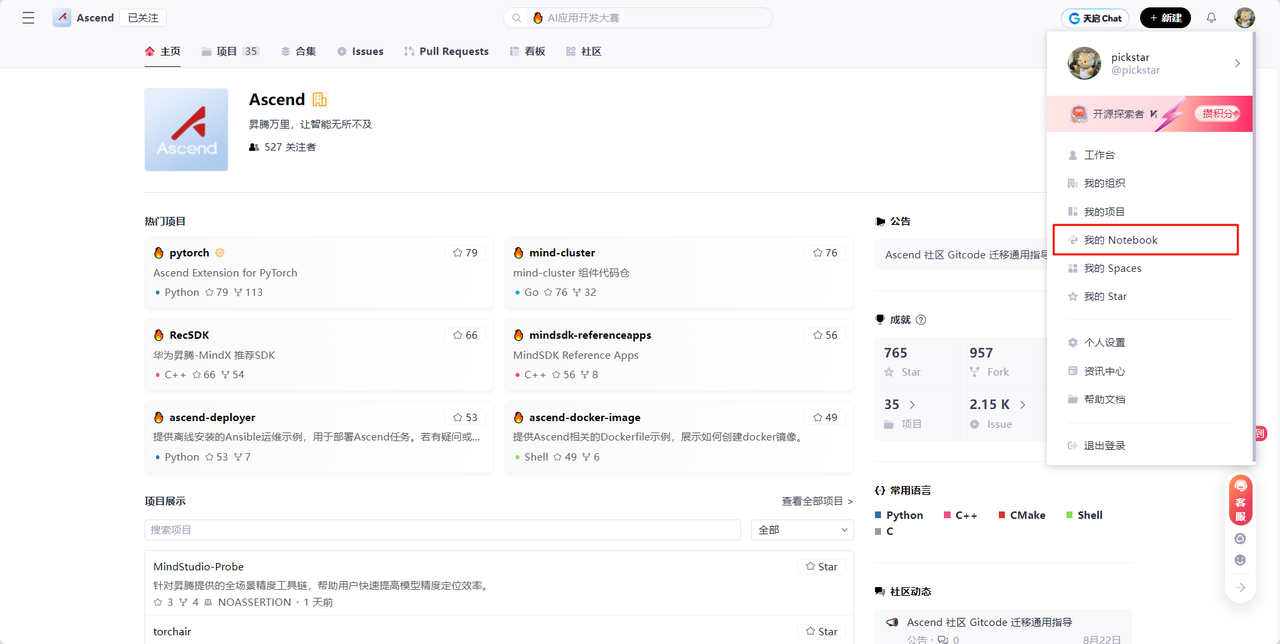1280x644 pixels.
Task: Expand pickstar profile chevron
Action: 1237,64
